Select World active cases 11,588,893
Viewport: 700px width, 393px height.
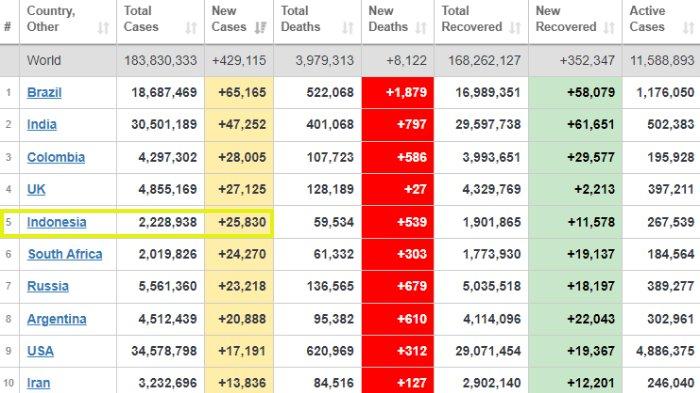coord(662,60)
